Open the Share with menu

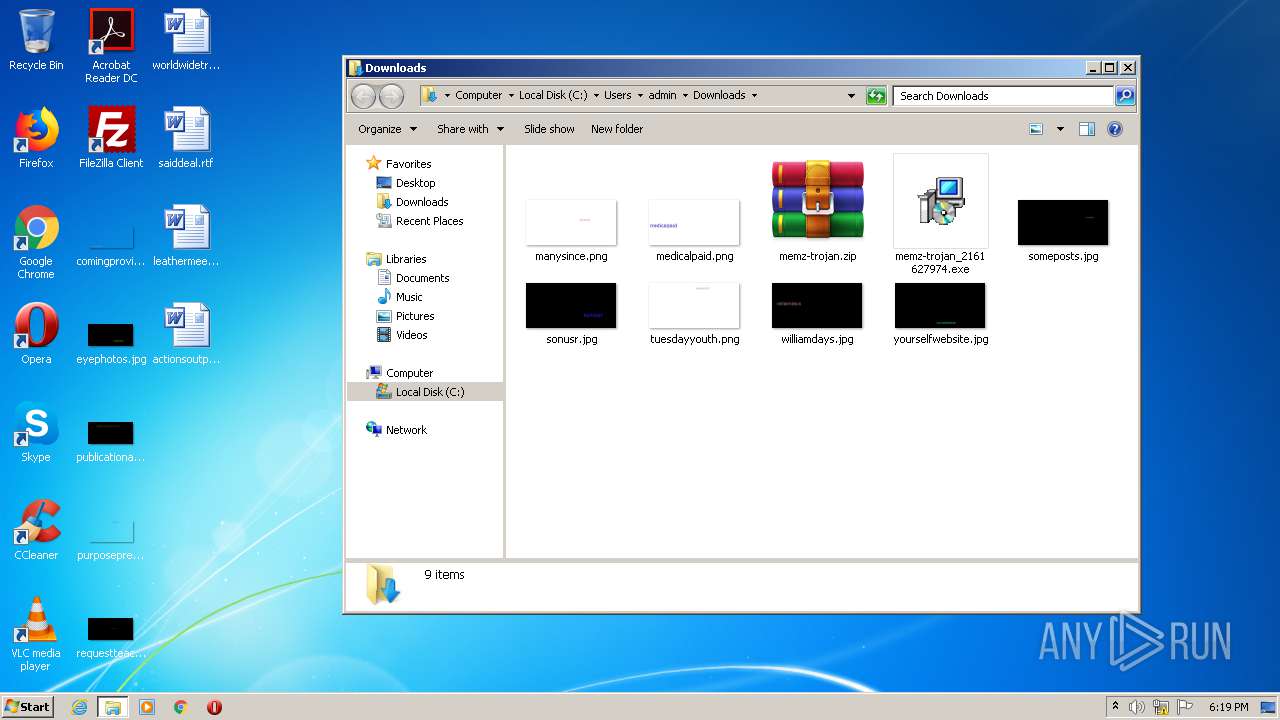coord(470,129)
